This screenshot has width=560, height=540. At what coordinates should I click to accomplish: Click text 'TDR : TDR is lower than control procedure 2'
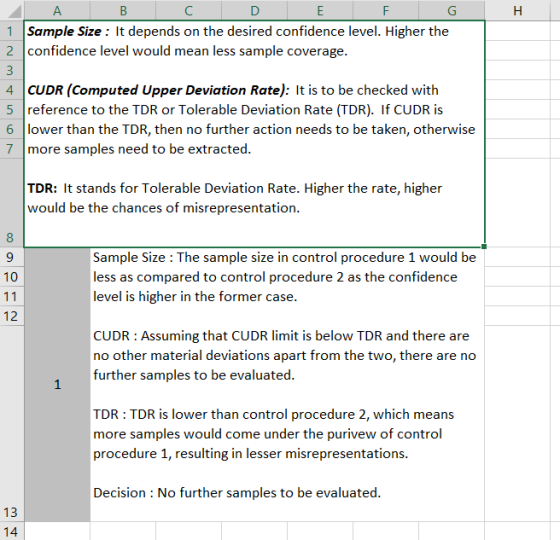coord(231,415)
